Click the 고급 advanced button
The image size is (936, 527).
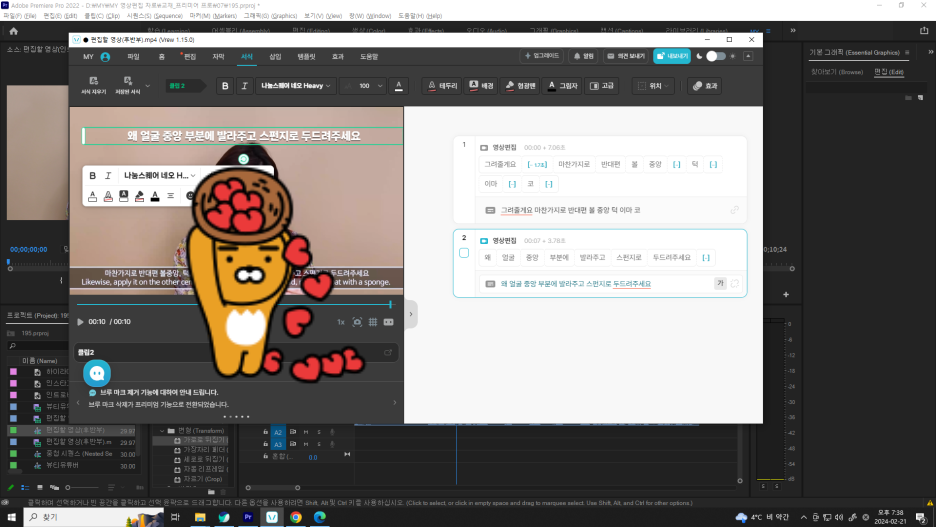tap(602, 86)
